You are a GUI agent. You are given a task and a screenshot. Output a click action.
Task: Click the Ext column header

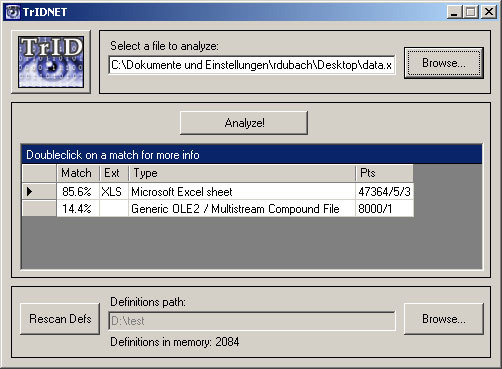[x=114, y=173]
